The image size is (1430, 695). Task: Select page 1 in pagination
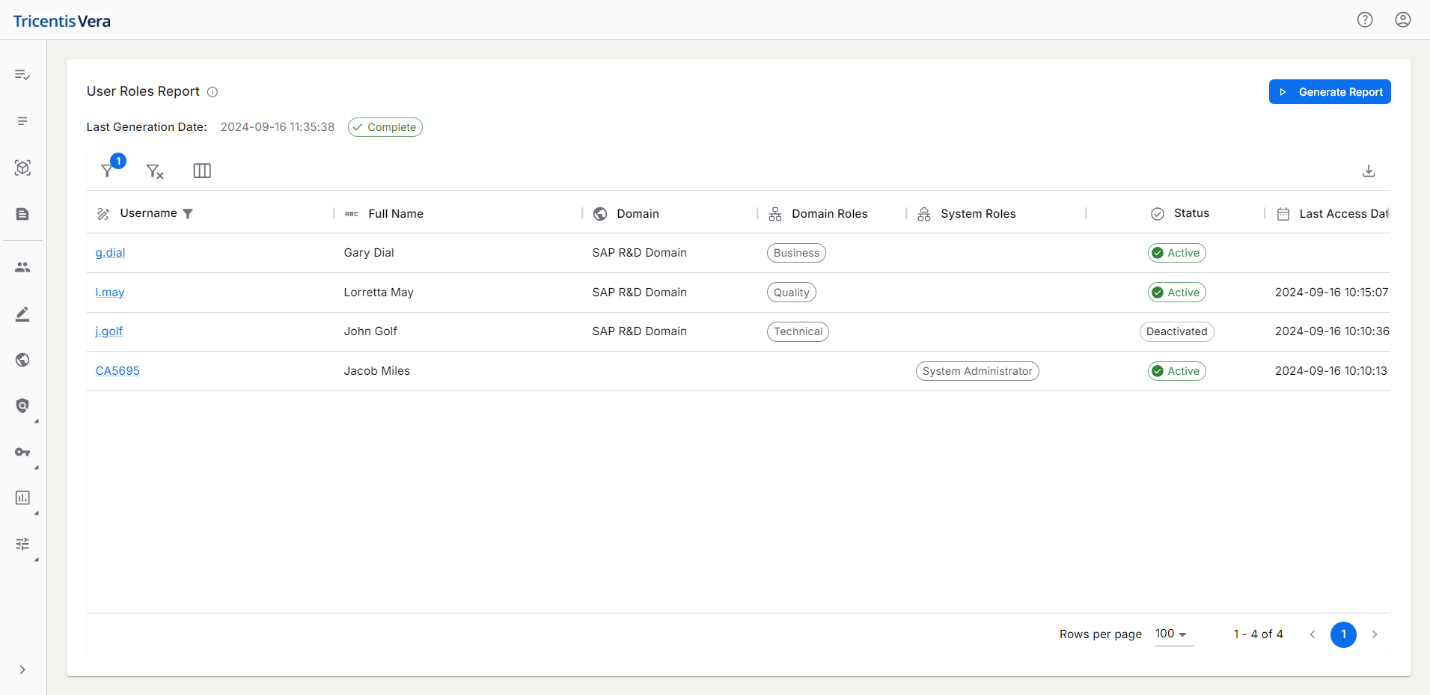click(1343, 634)
